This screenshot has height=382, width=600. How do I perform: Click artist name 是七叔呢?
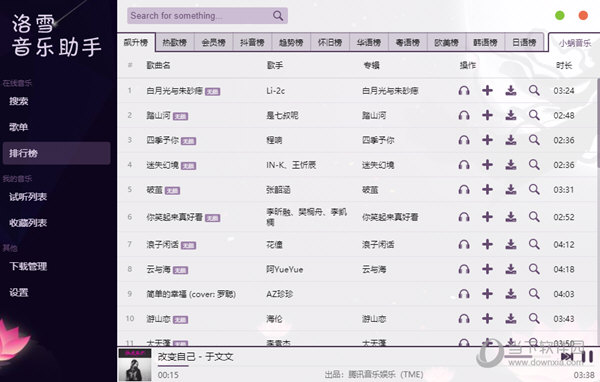click(x=282, y=115)
